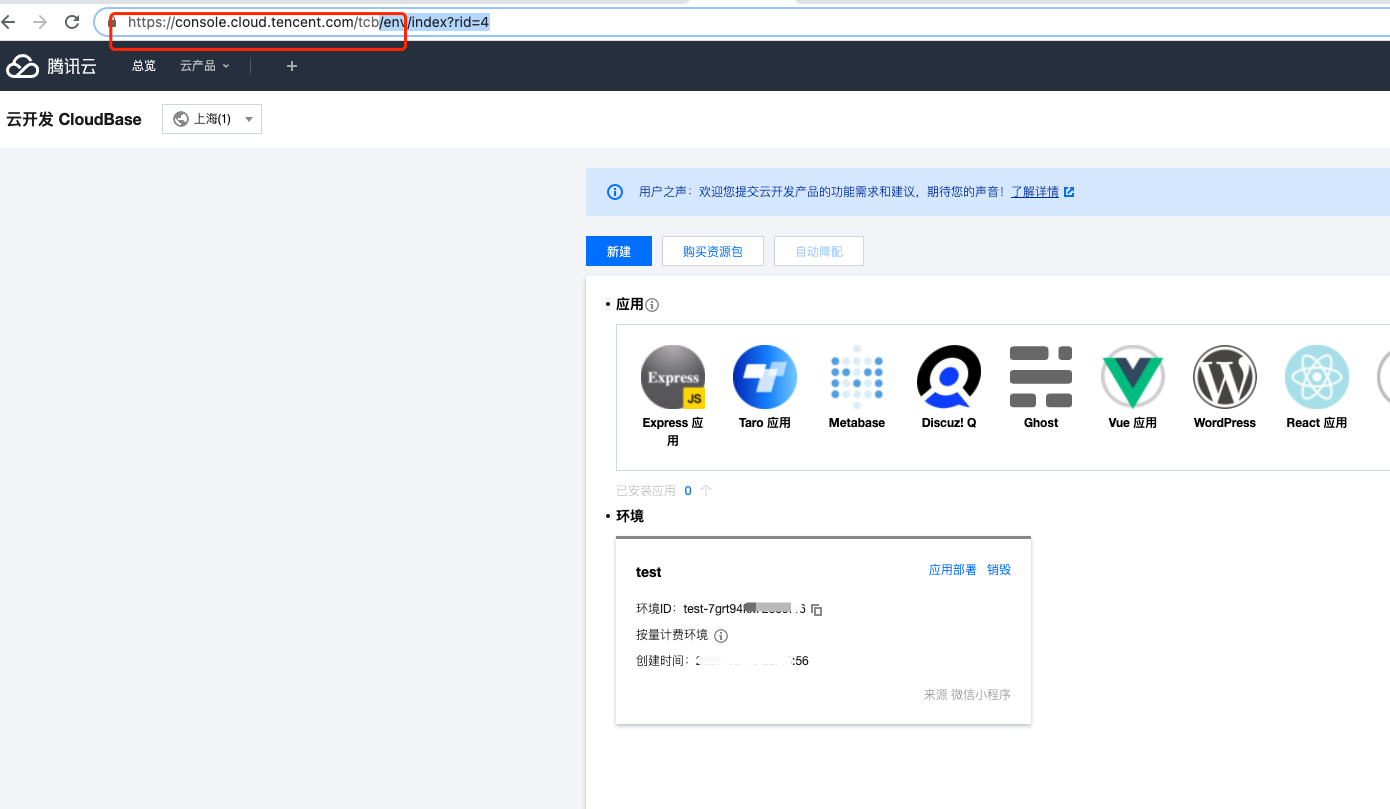
Task: Select the React 应用 icon
Action: 1317,377
